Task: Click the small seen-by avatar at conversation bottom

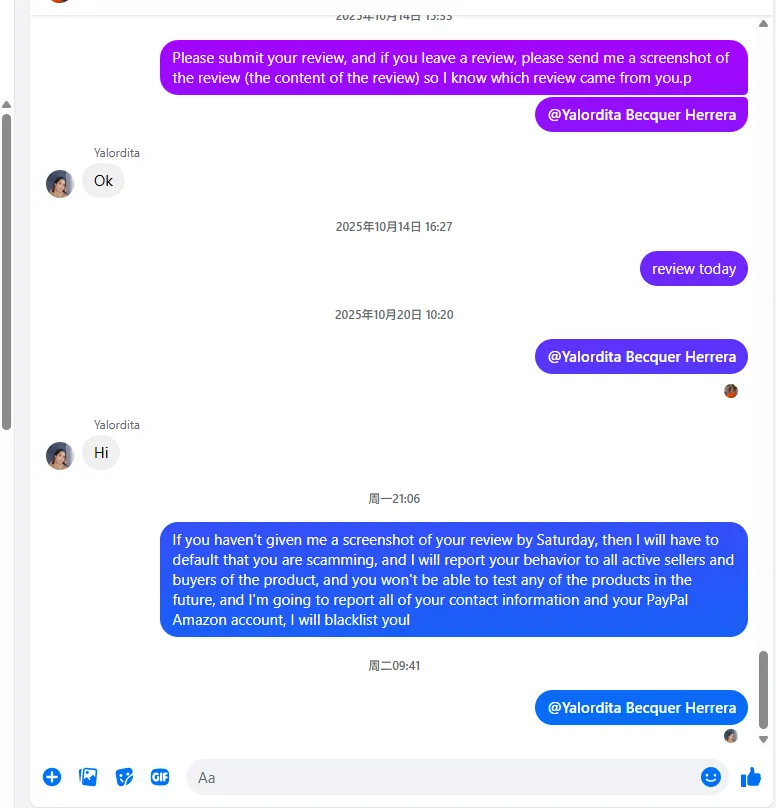Action: click(x=731, y=736)
